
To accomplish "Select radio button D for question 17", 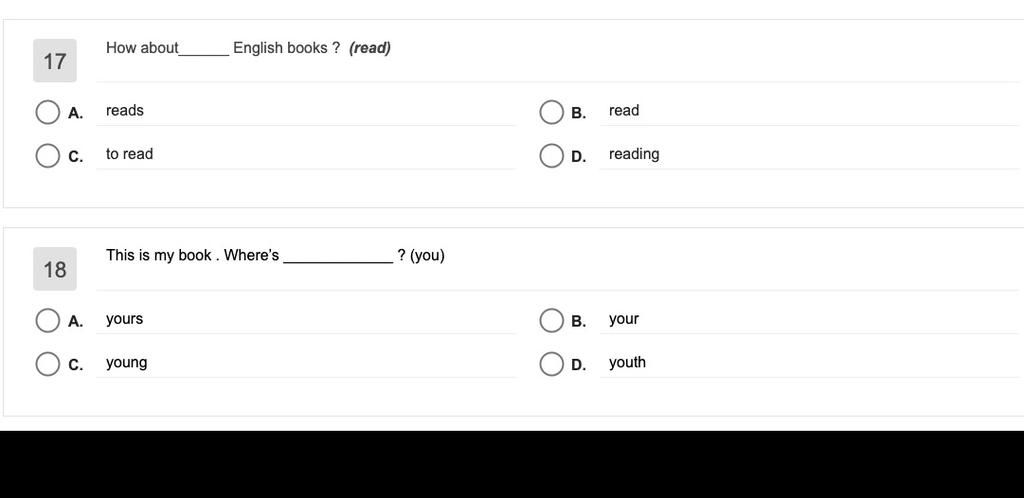I will pos(551,156).
